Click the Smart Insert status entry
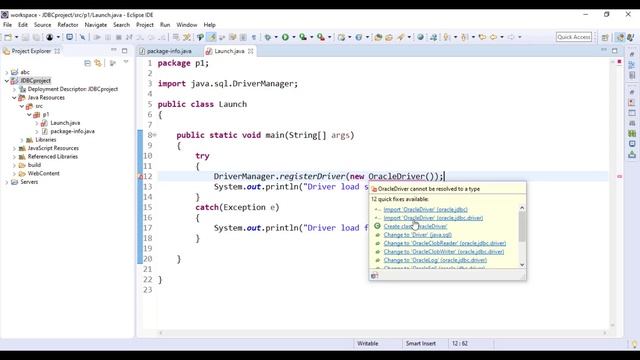The height and width of the screenshot is (360, 640). point(420,344)
